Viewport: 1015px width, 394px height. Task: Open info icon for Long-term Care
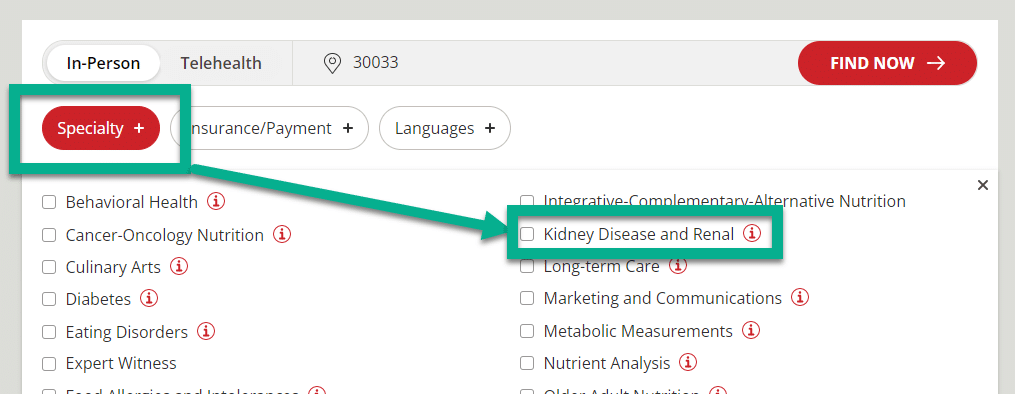[x=678, y=265]
